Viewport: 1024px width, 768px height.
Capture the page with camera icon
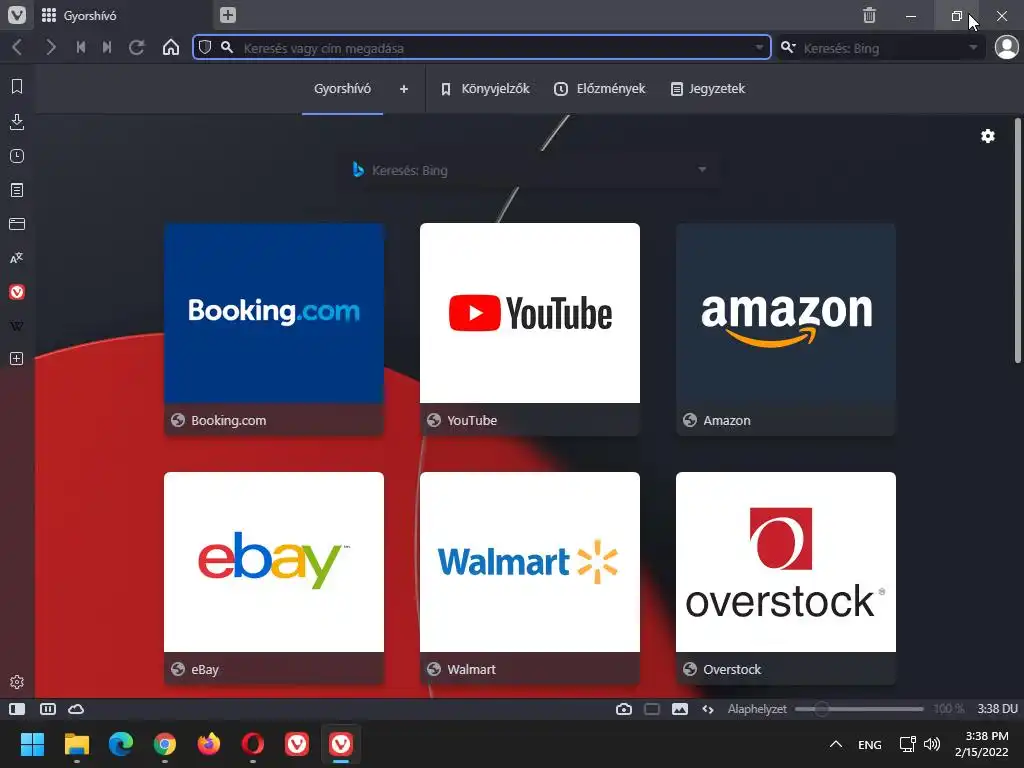click(624, 709)
